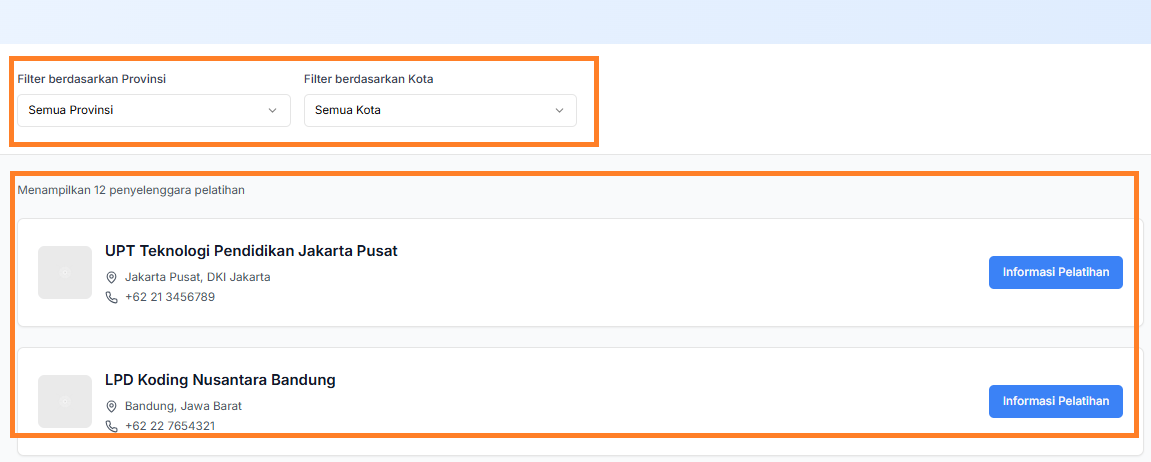Open the Semua Kota filter dropdown
The width and height of the screenshot is (1151, 462).
click(x=440, y=110)
